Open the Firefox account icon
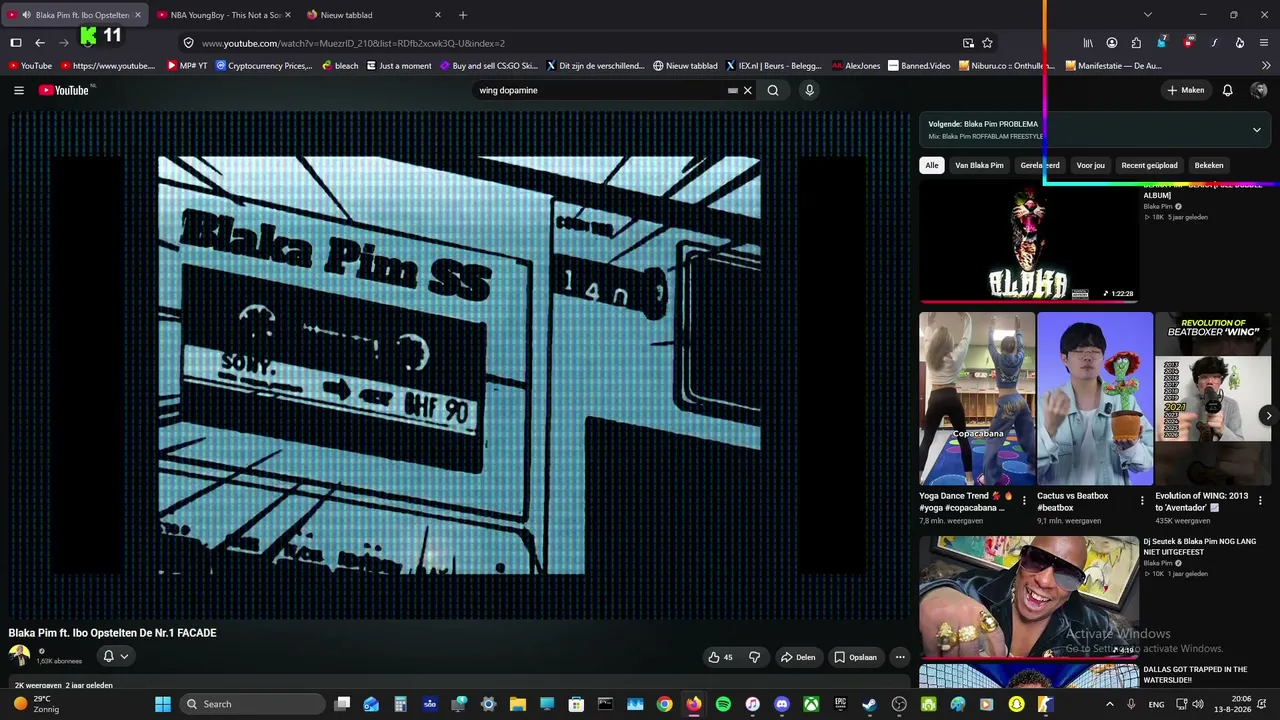The image size is (1280, 720). click(1112, 43)
